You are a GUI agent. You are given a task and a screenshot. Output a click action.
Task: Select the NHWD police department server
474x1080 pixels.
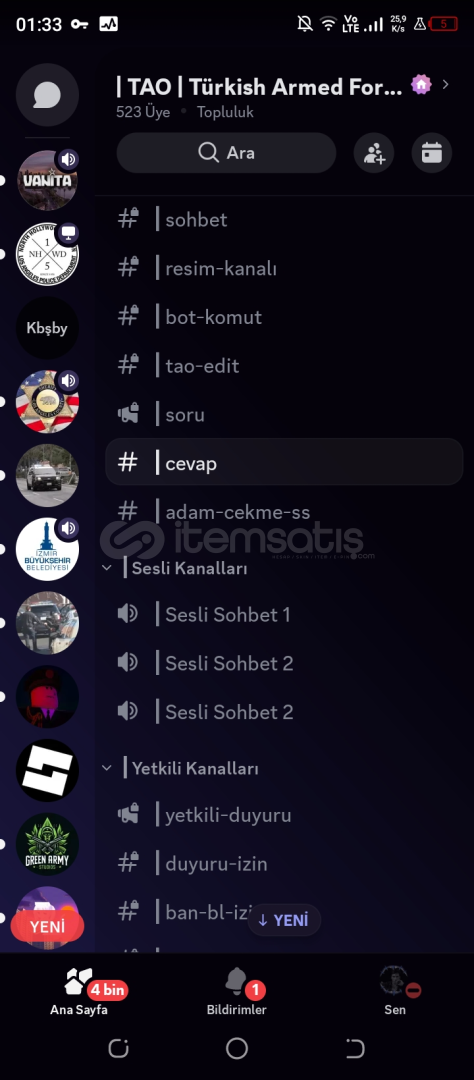tap(47, 254)
